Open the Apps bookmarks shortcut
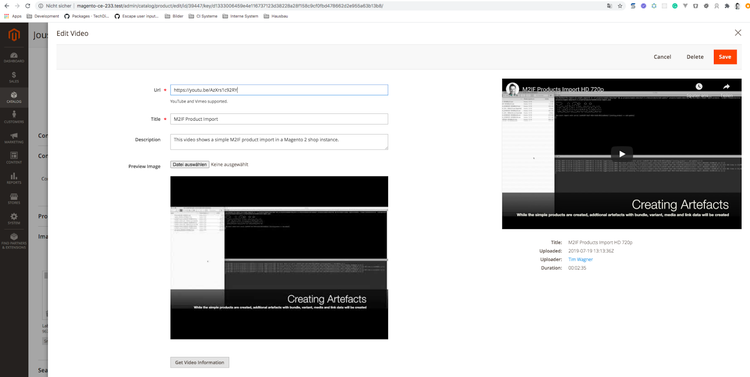Screen dimensions: 750x377 click(13, 16)
